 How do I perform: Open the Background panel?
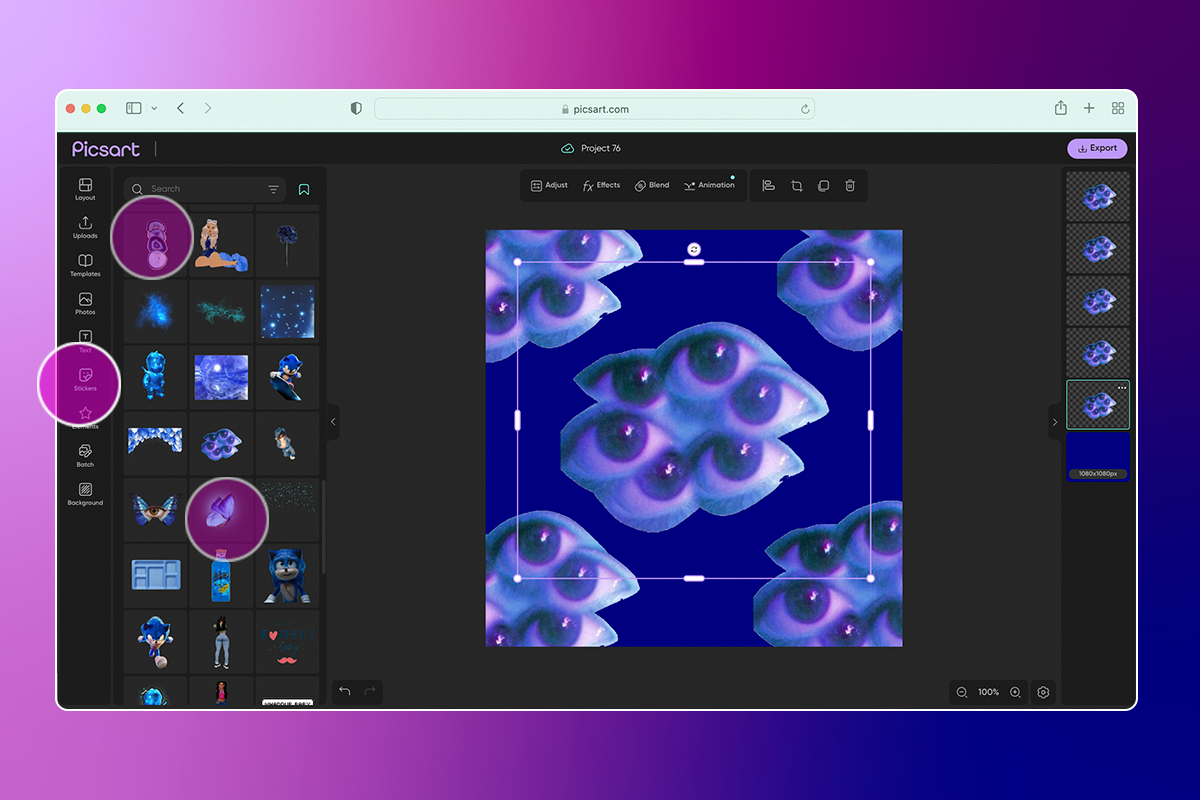click(85, 493)
